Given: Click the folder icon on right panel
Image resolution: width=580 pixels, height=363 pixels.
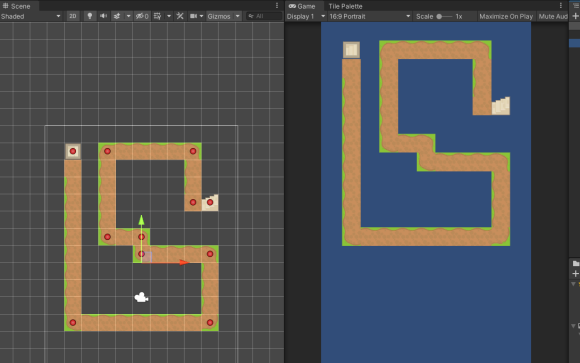Looking at the screenshot, I should [x=576, y=263].
